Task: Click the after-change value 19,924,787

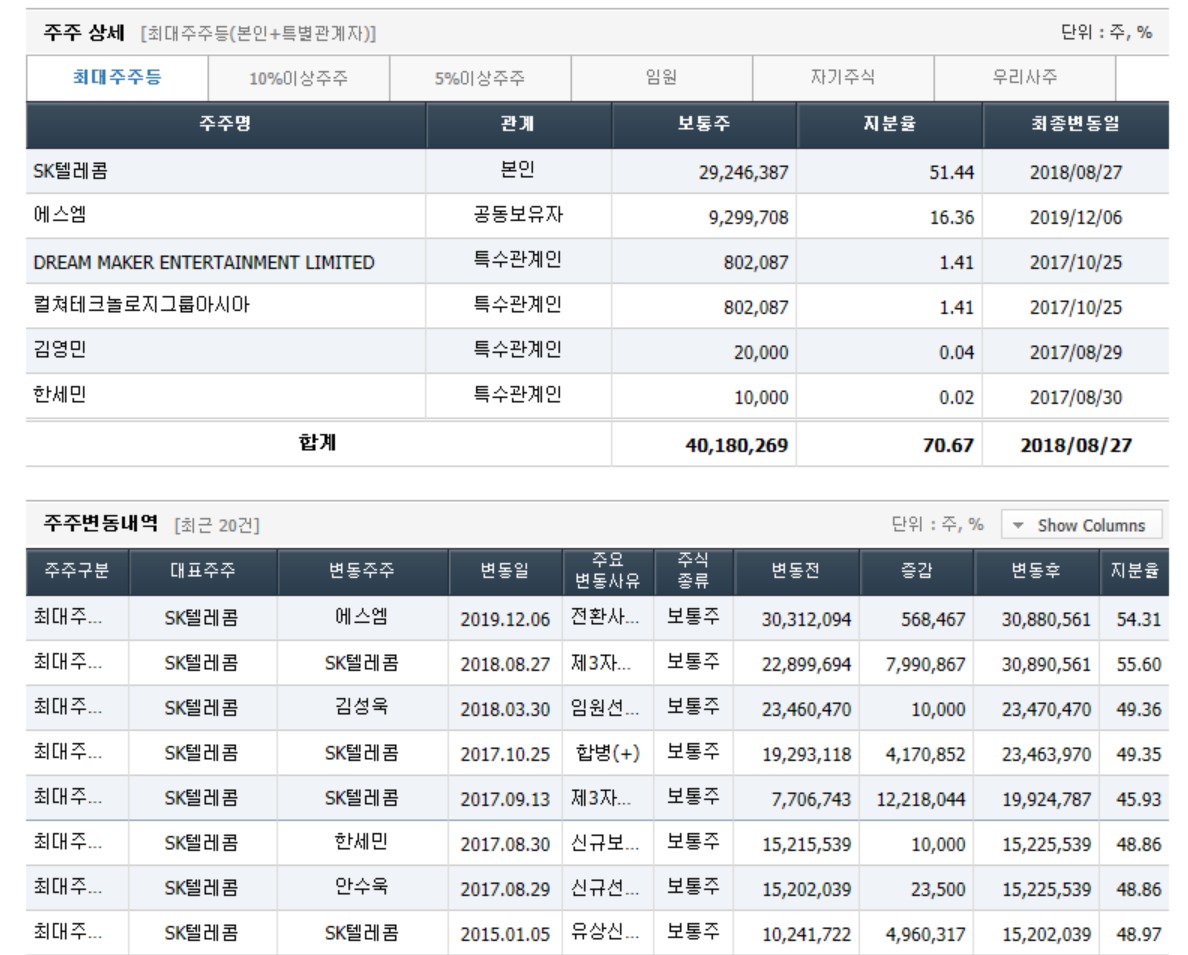Action: tap(1046, 799)
